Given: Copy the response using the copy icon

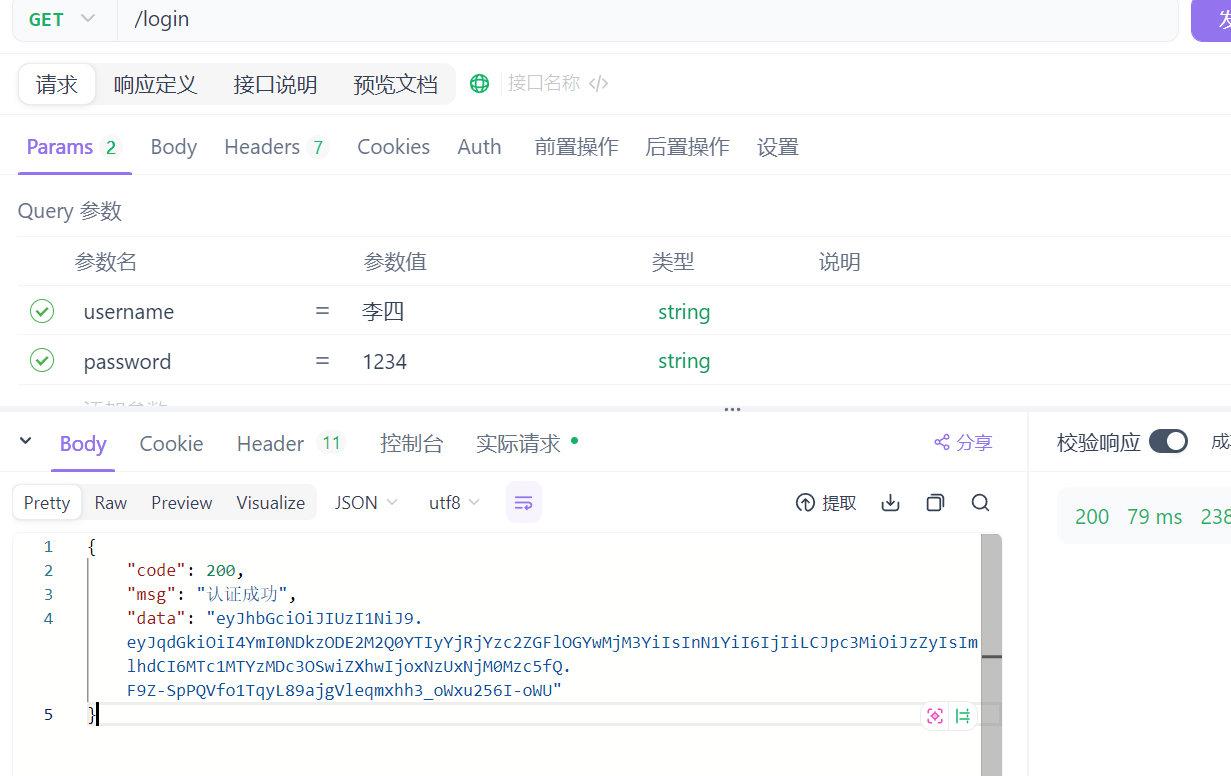Looking at the screenshot, I should 935,503.
